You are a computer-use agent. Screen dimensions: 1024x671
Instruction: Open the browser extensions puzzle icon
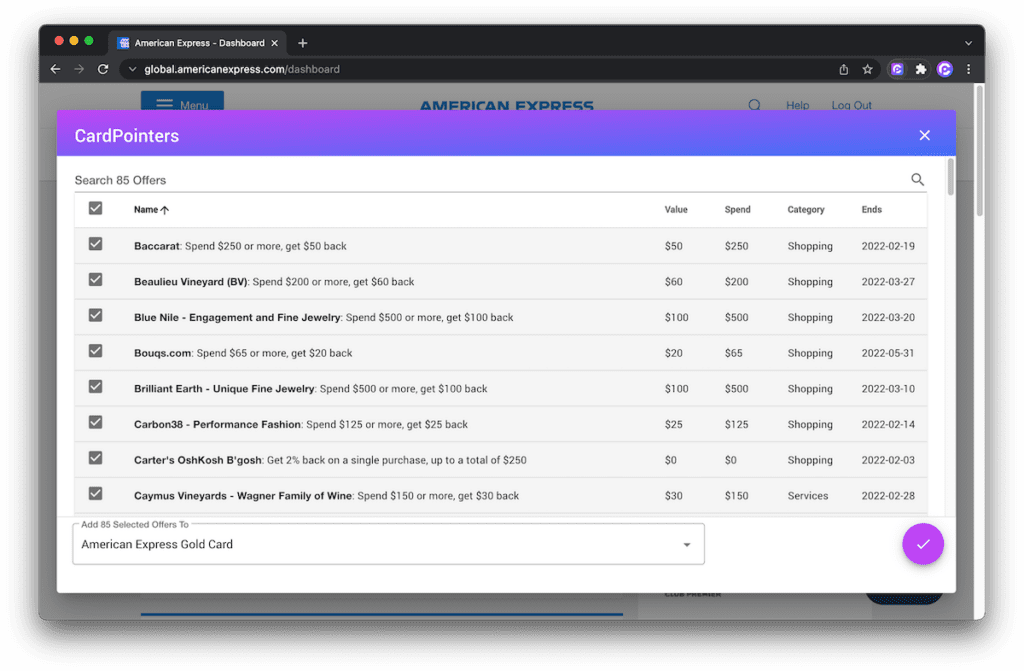tap(921, 69)
